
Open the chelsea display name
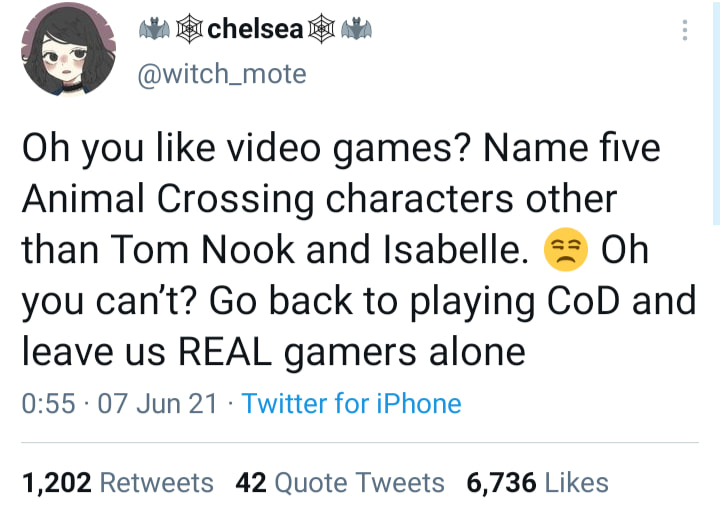pos(255,29)
